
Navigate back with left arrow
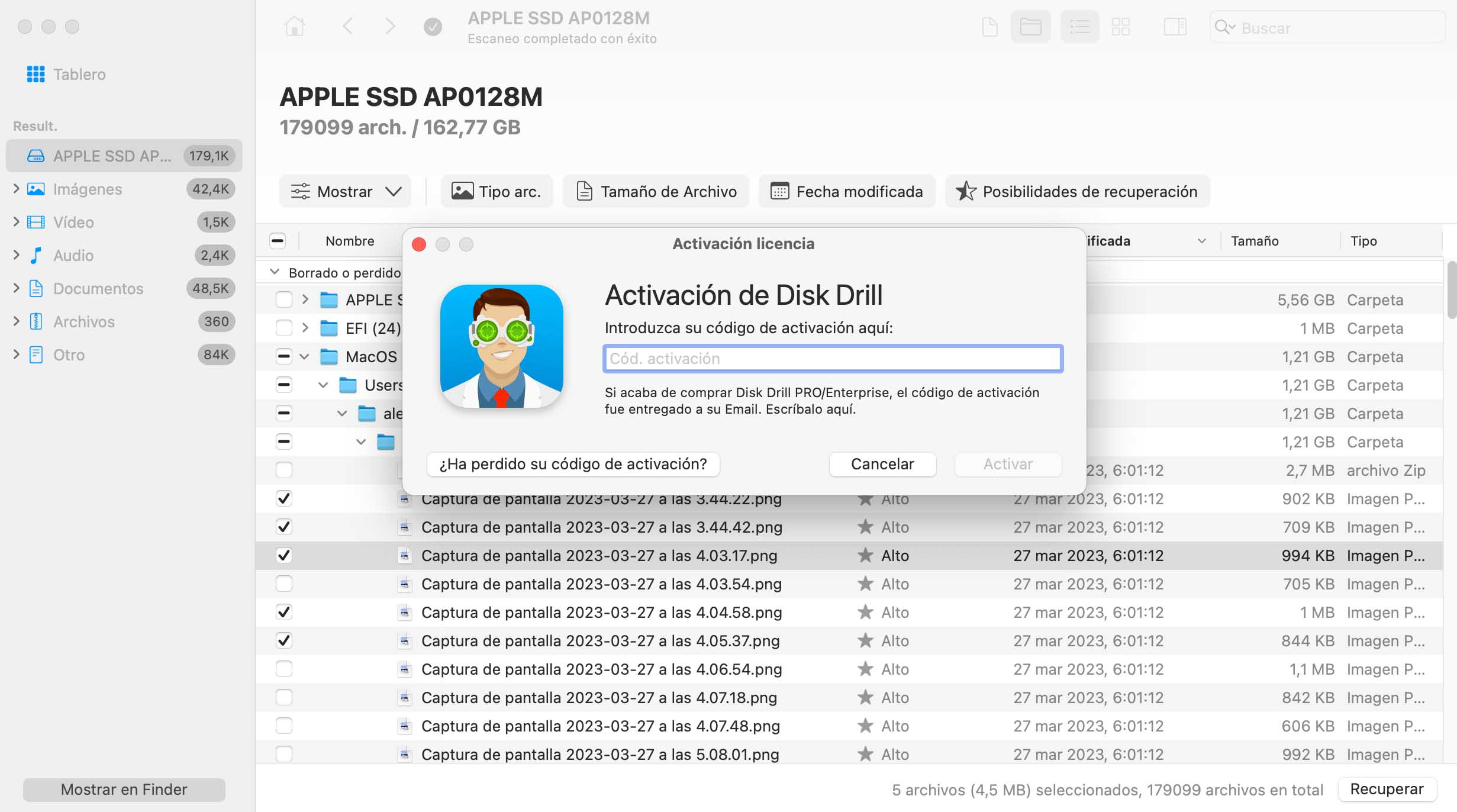coord(348,27)
